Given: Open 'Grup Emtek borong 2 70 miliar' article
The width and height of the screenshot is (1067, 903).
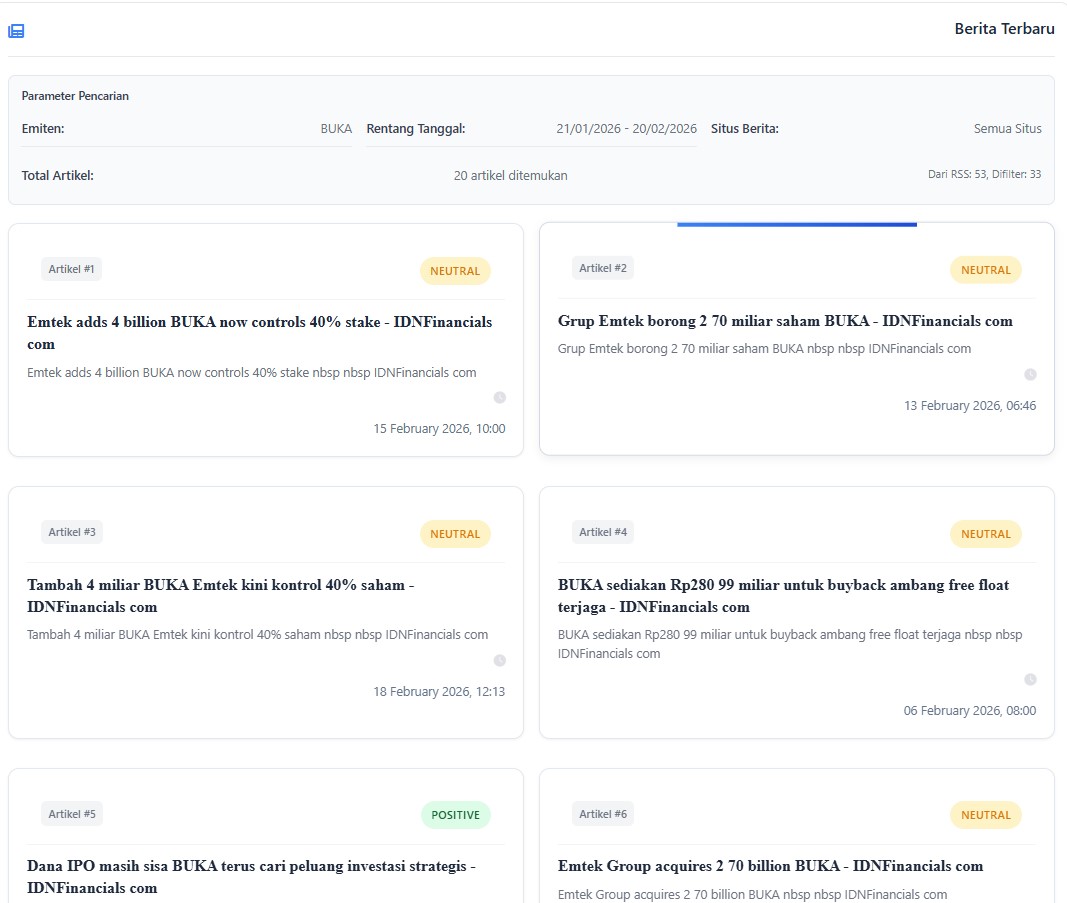Looking at the screenshot, I should (785, 321).
